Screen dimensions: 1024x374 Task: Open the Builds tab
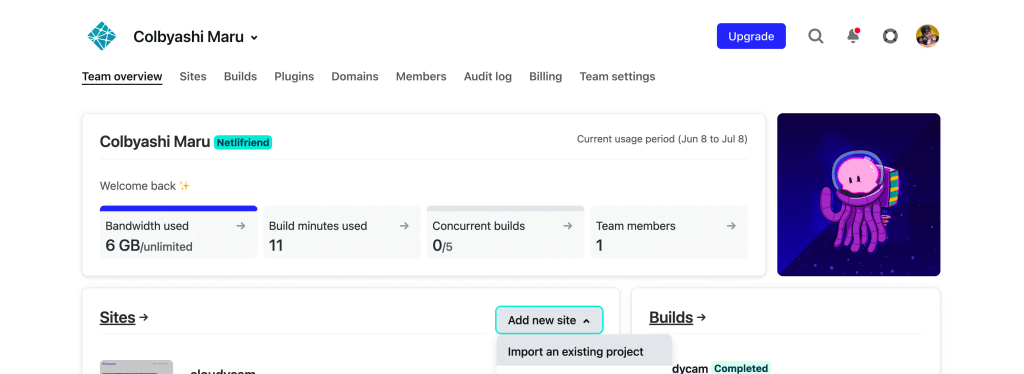(240, 76)
